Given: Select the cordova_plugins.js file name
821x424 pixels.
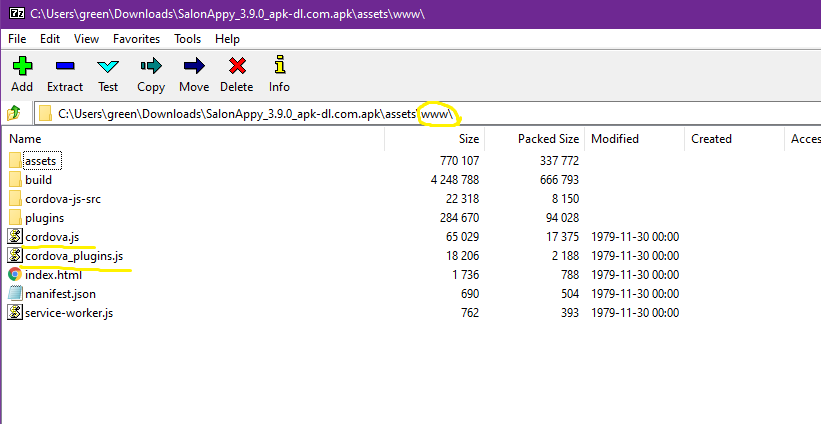Looking at the screenshot, I should click(74, 256).
